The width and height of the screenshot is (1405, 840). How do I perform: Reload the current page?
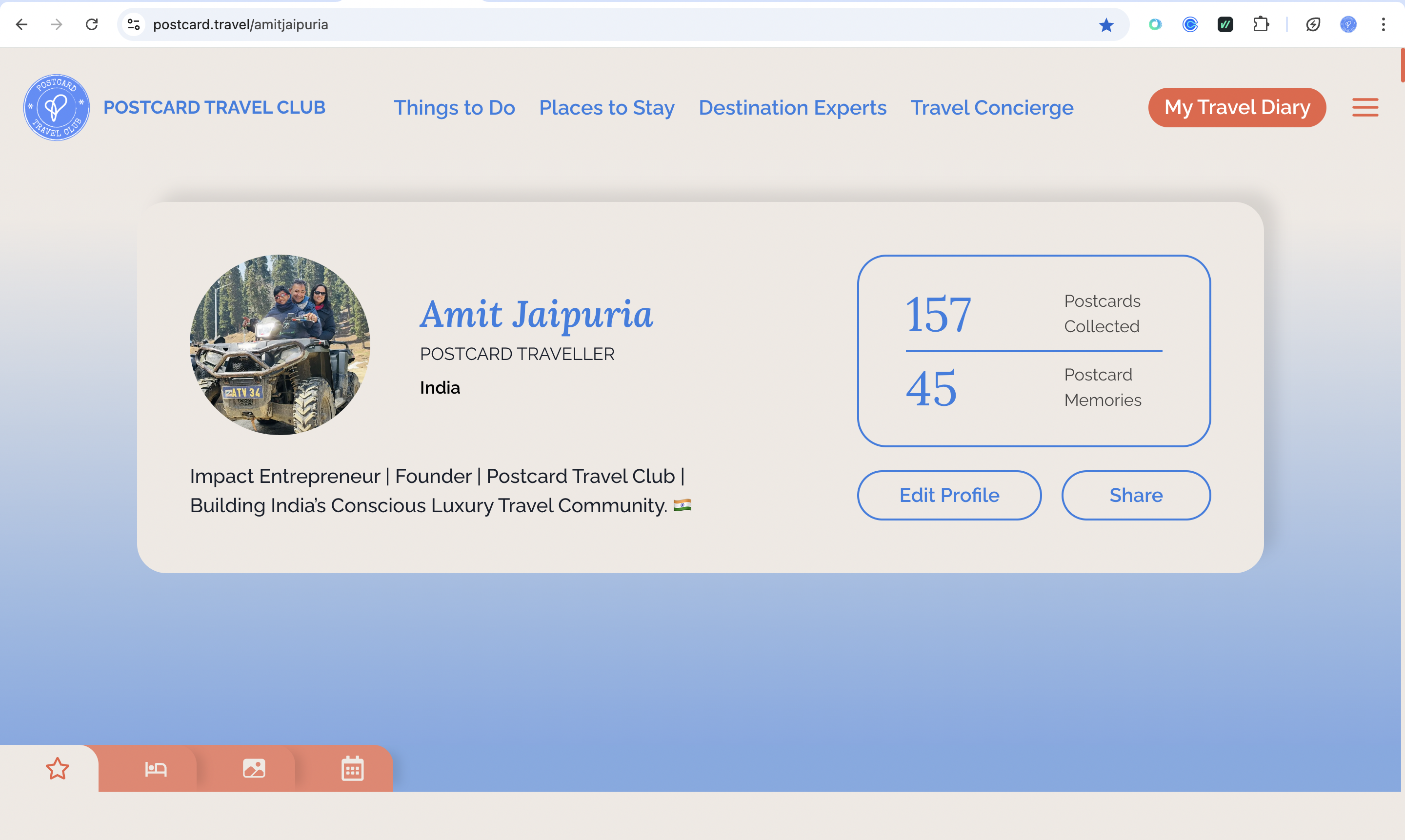click(x=92, y=24)
